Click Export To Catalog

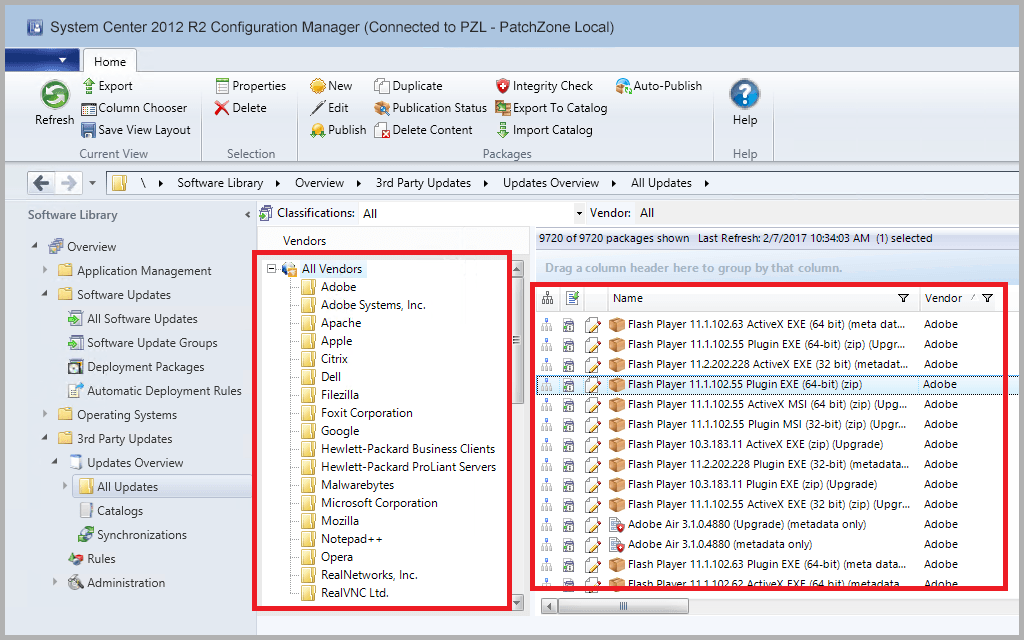click(x=551, y=108)
